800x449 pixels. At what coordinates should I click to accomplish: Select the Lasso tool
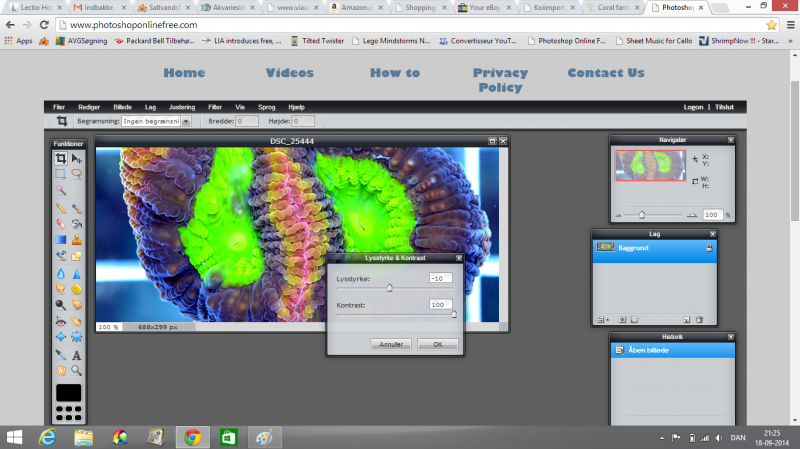point(76,173)
